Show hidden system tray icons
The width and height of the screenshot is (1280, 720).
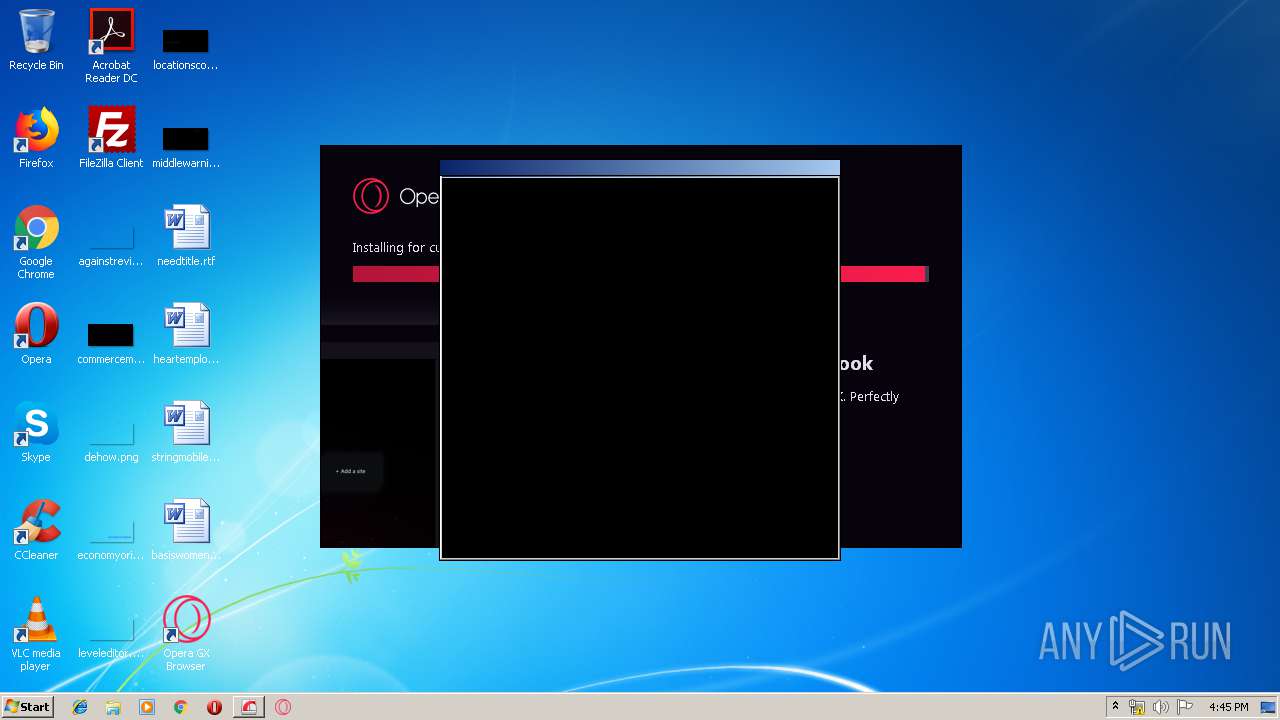pos(1115,707)
